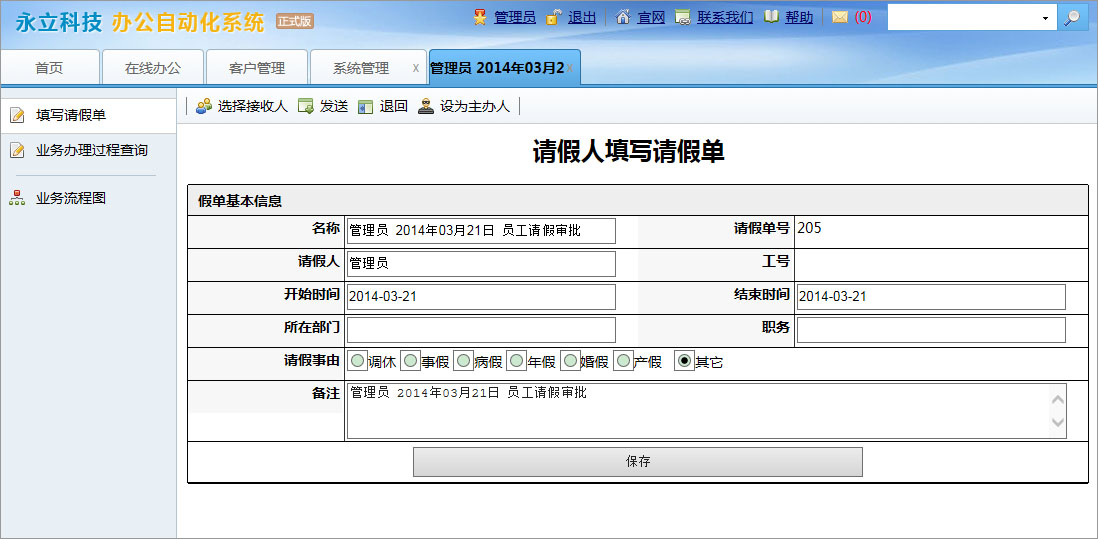Switch to the 在线办公 tab
Image resolution: width=1098 pixels, height=539 pixels.
pyautogui.click(x=153, y=68)
